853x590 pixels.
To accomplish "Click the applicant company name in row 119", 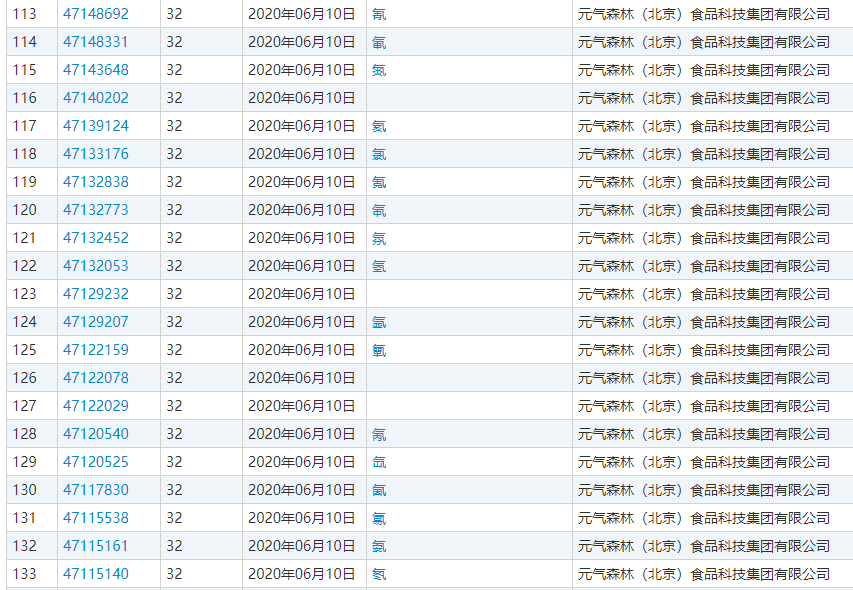I will point(704,182).
